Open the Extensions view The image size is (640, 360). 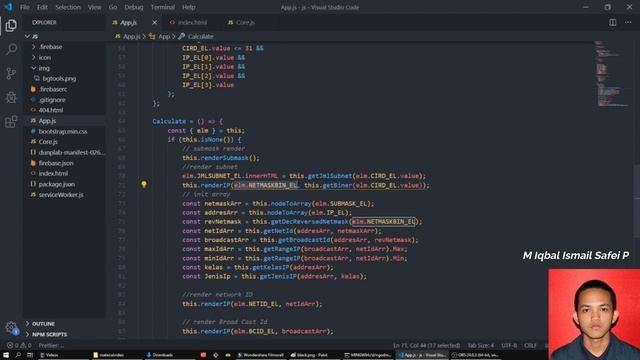coord(11,122)
